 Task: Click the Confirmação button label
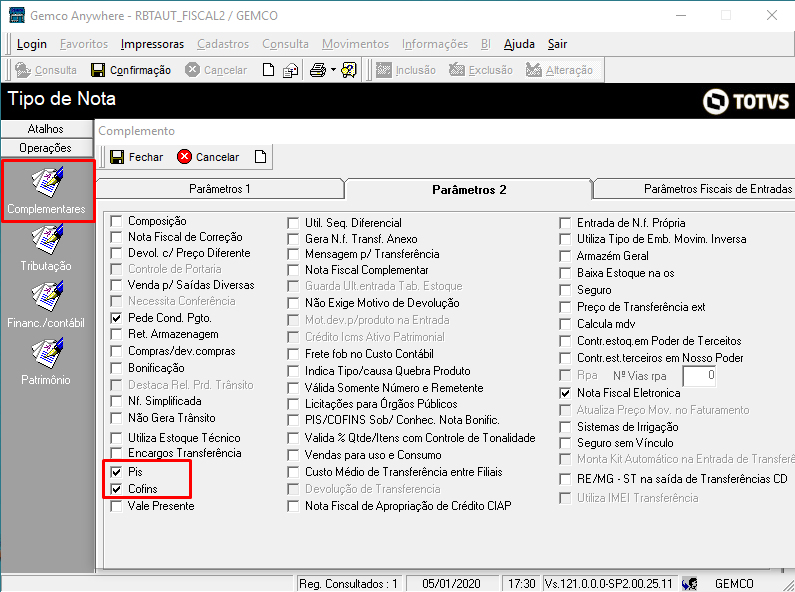tap(140, 70)
